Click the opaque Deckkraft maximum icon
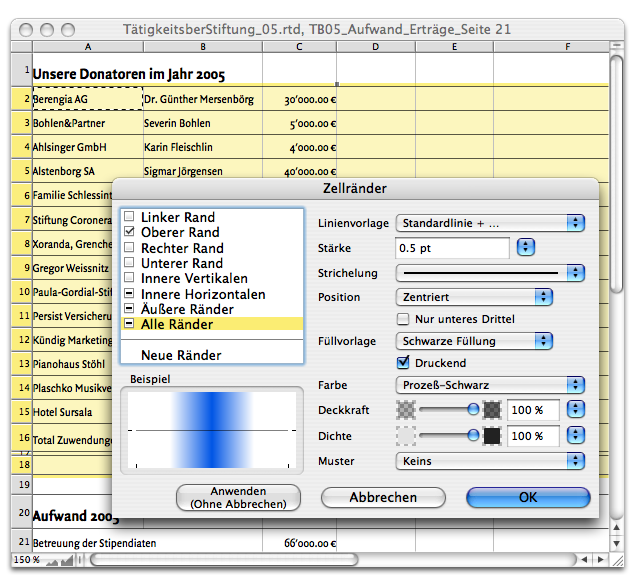This screenshot has width=639, height=588. [492, 409]
